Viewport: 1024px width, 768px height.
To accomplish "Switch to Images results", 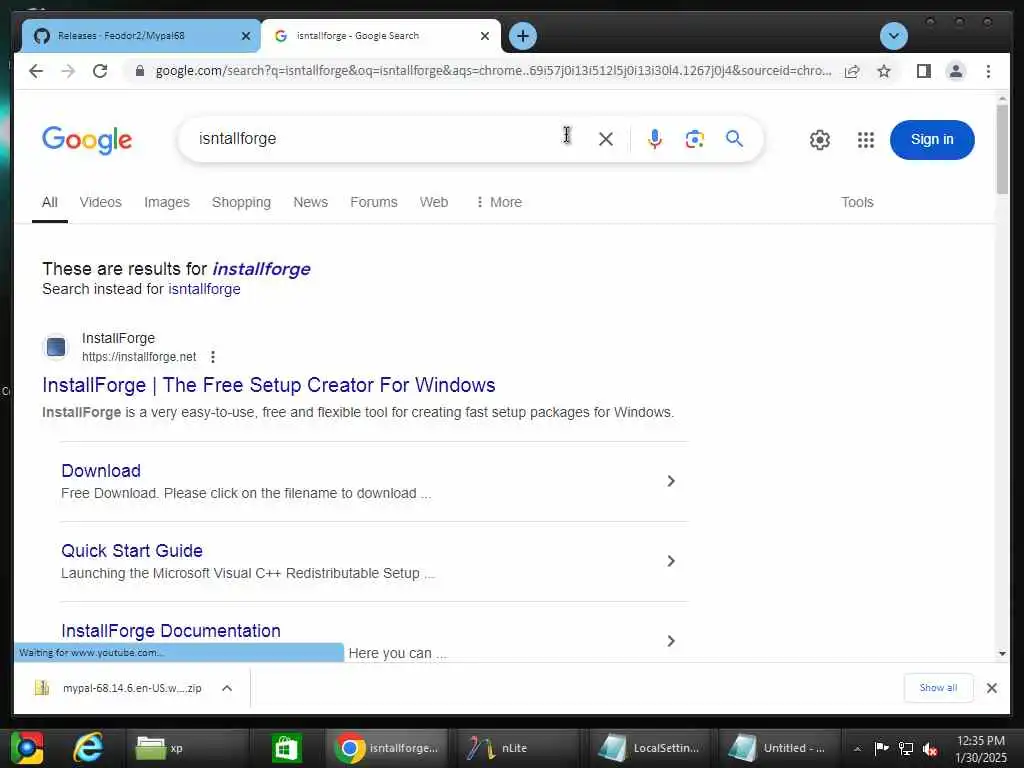I will 167,202.
